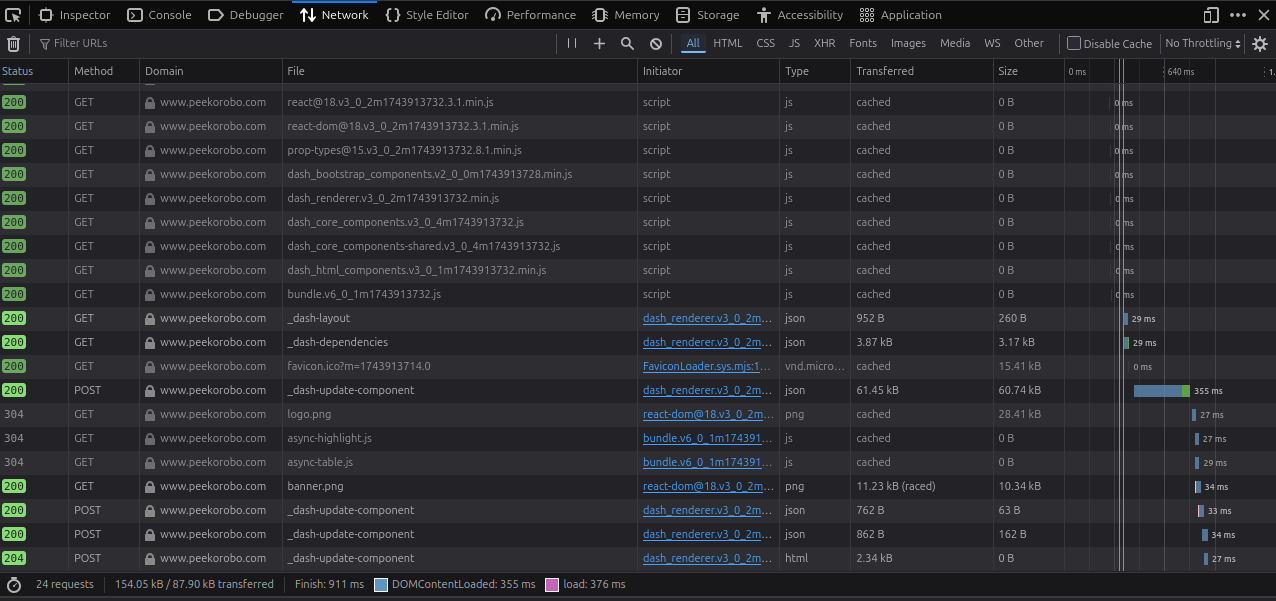Screen dimensions: 1276x601
Task: Start performance analysis stopwatch icon
Action: click(14, 584)
